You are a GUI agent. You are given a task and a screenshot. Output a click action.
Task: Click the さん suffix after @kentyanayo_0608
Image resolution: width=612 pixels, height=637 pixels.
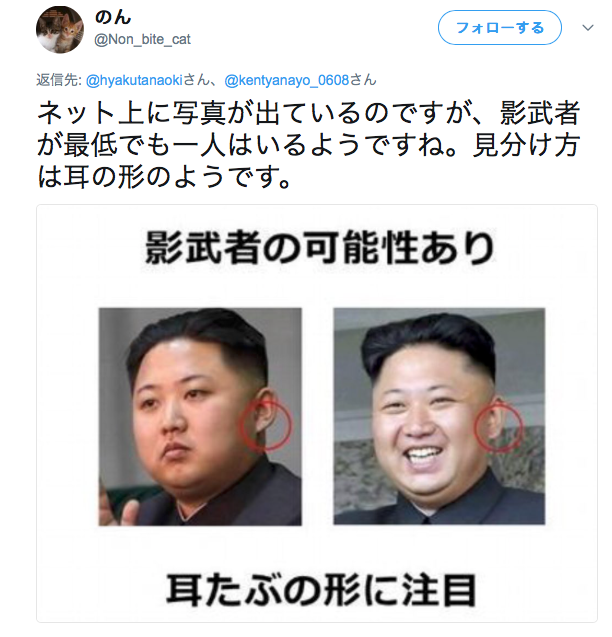coord(363,80)
